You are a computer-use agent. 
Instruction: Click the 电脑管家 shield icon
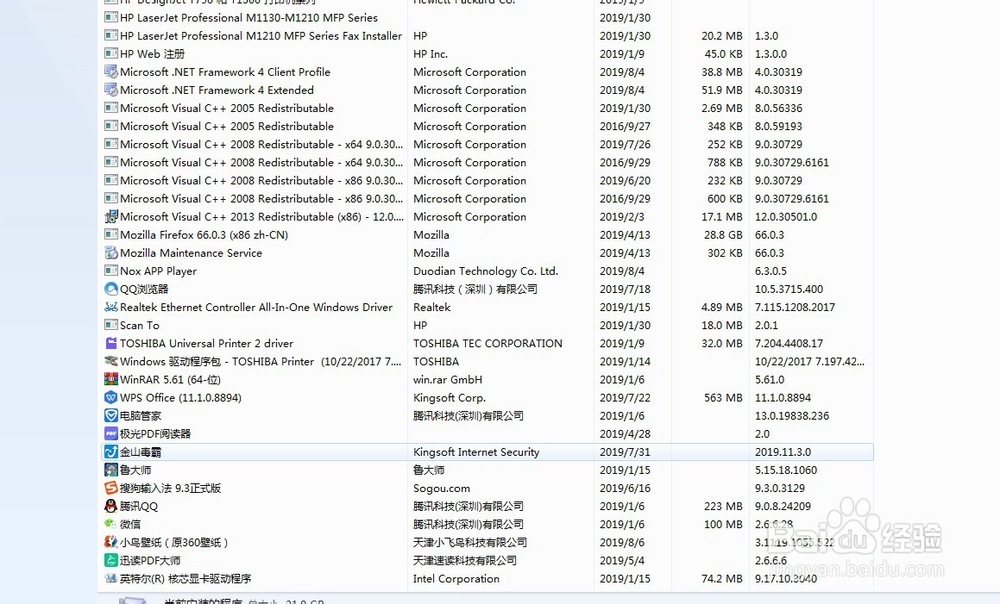click(x=111, y=415)
